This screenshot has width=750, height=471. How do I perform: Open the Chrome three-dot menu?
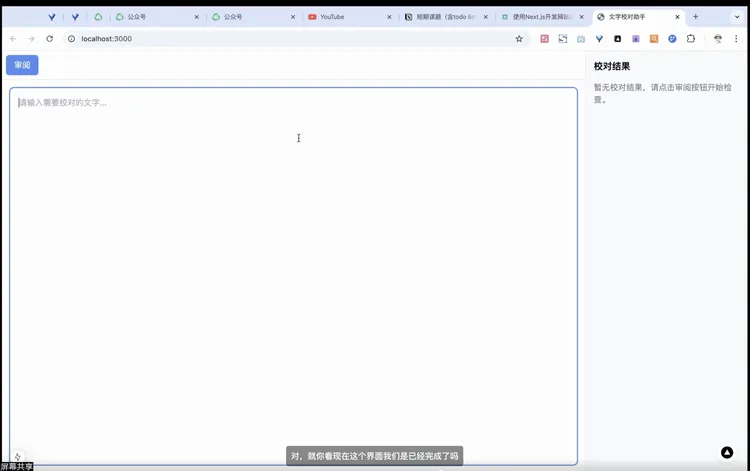click(736, 39)
